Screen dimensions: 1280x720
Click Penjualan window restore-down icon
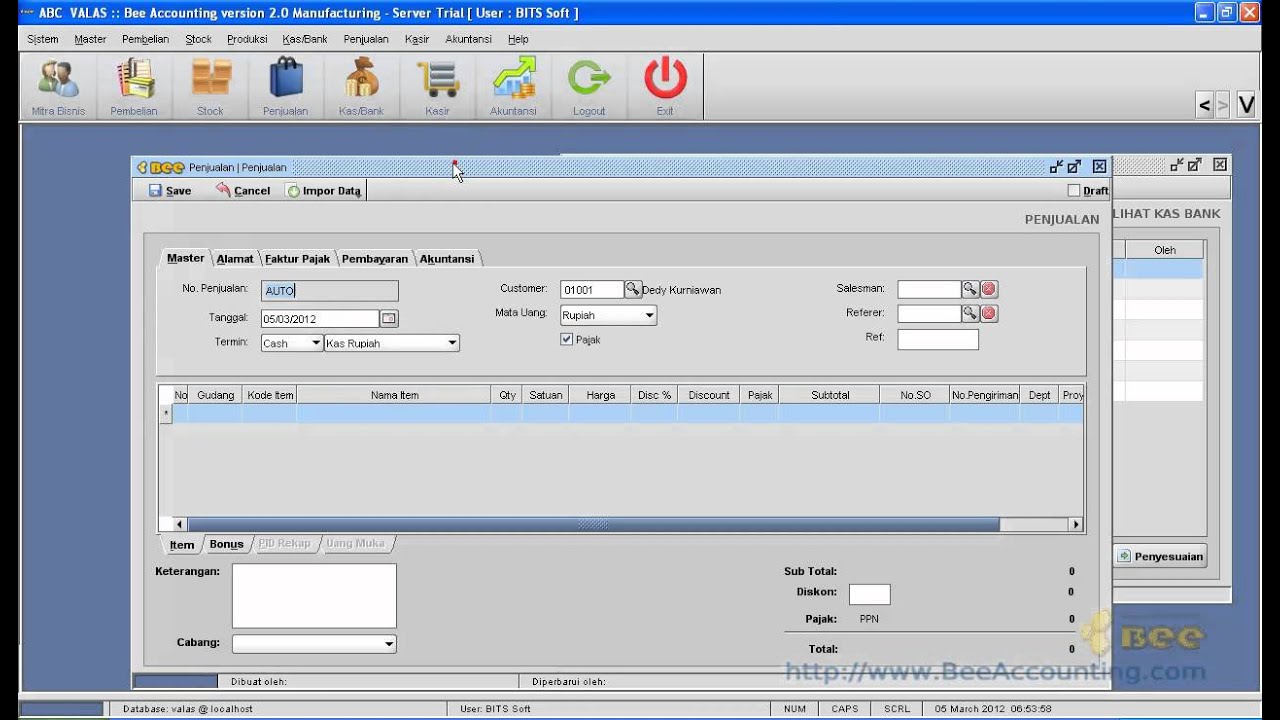(1056, 167)
